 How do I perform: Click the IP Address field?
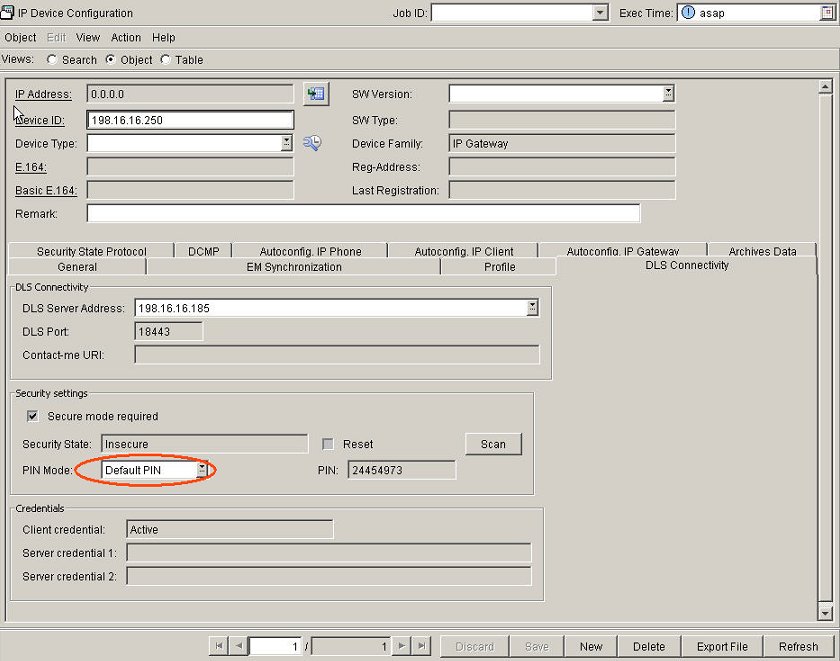(x=190, y=94)
